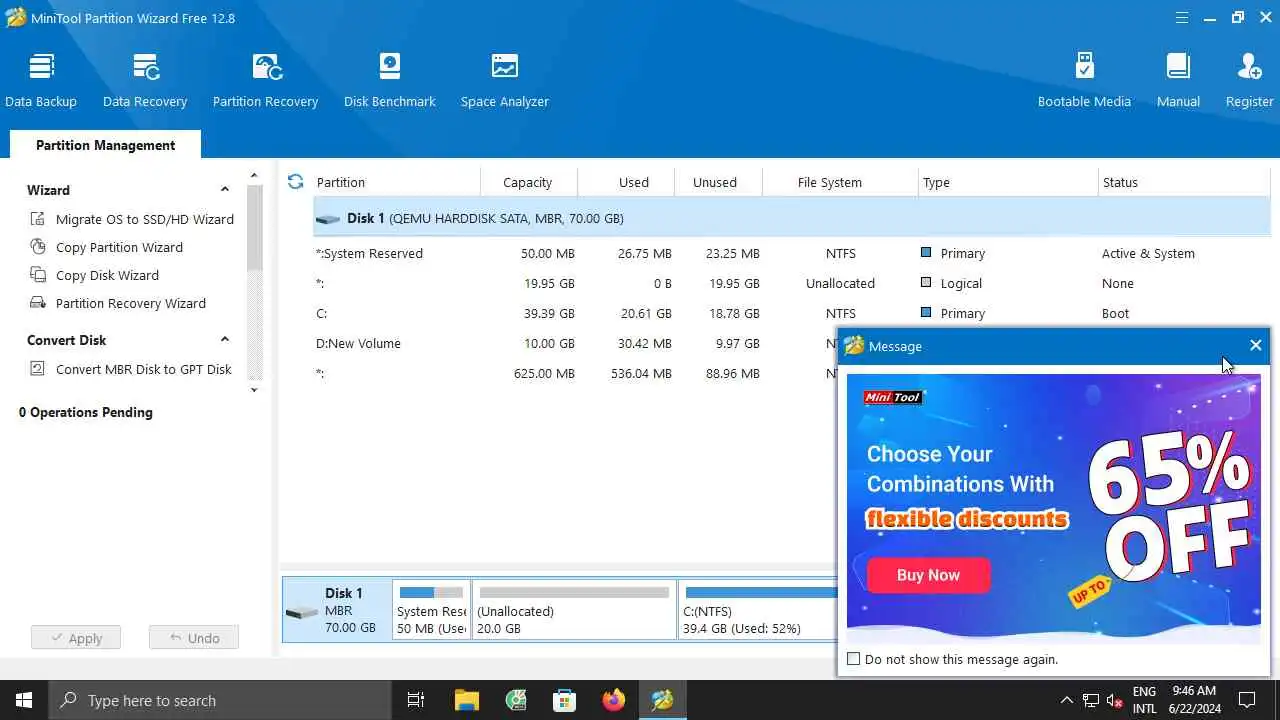Select the System Reserved partition row

point(792,253)
